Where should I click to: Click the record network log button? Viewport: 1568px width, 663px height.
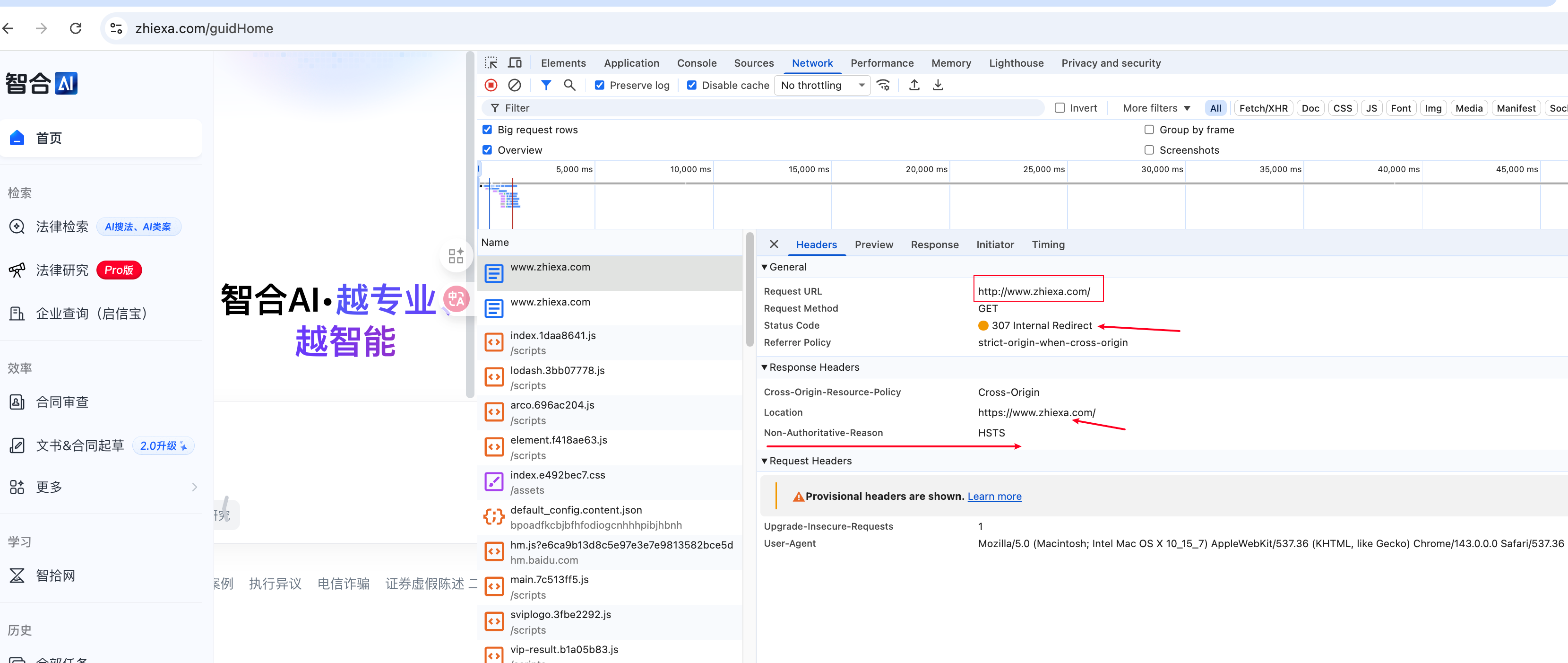pos(491,85)
